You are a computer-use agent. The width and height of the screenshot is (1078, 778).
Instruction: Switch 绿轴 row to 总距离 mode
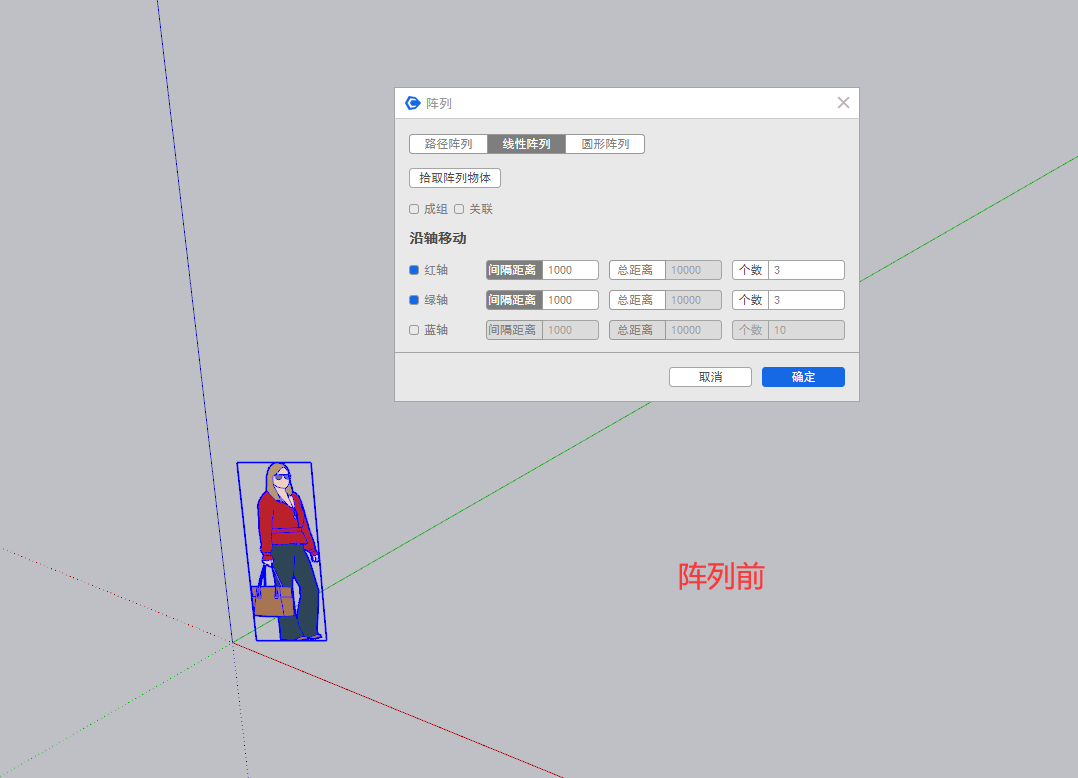[637, 300]
